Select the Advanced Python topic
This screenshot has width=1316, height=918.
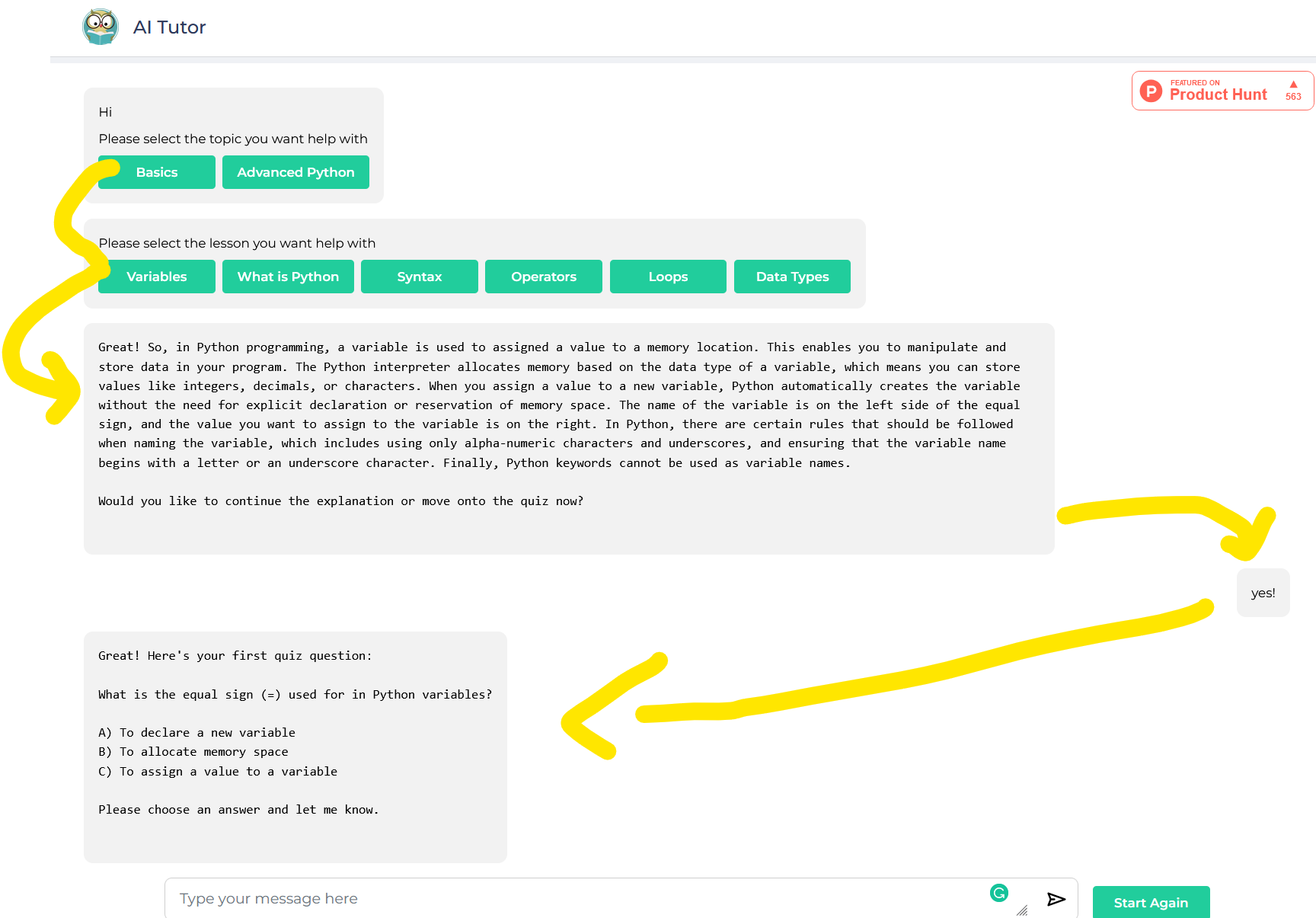pos(295,172)
